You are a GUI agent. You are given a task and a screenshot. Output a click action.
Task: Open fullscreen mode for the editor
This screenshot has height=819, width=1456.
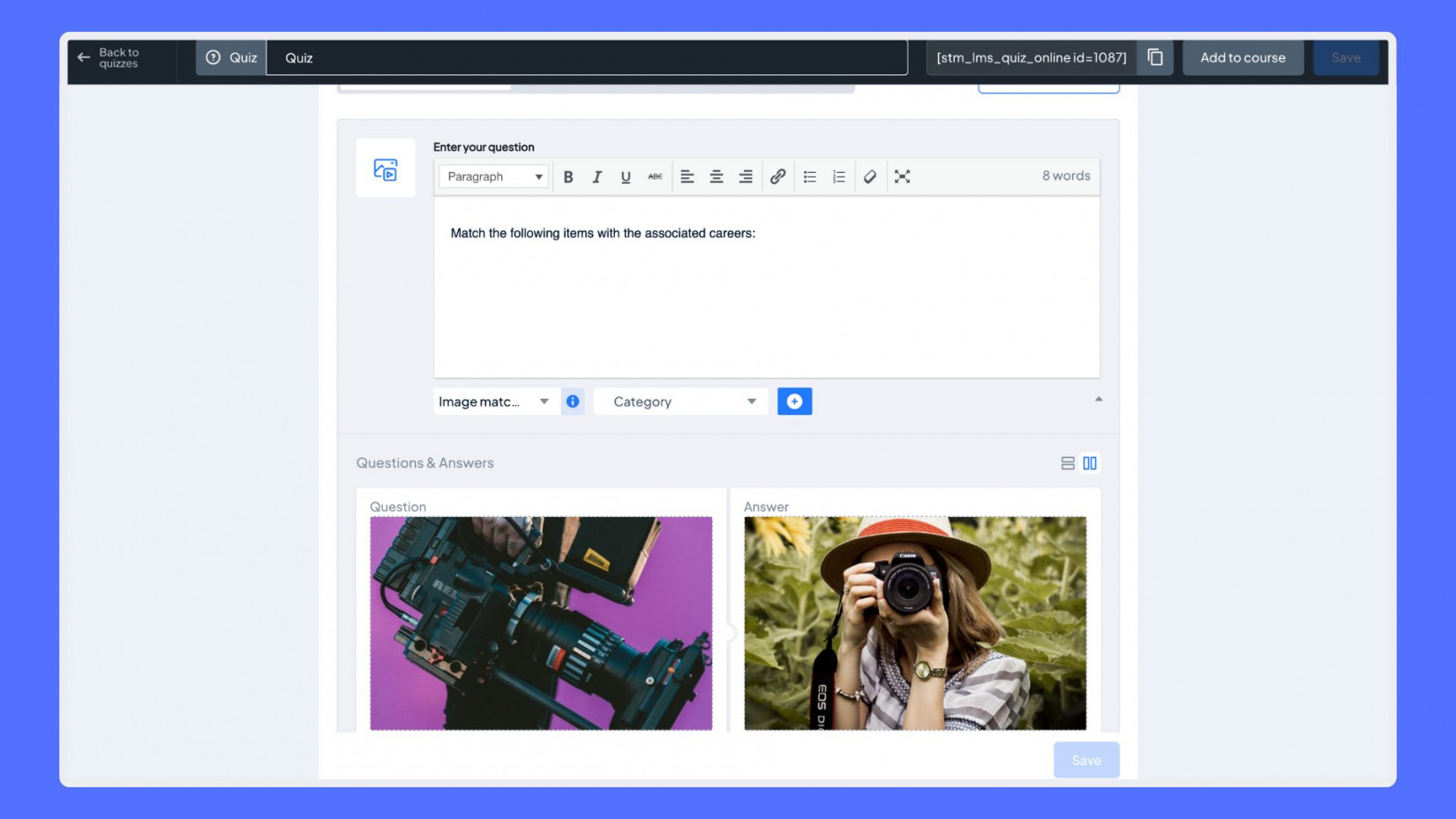[903, 177]
